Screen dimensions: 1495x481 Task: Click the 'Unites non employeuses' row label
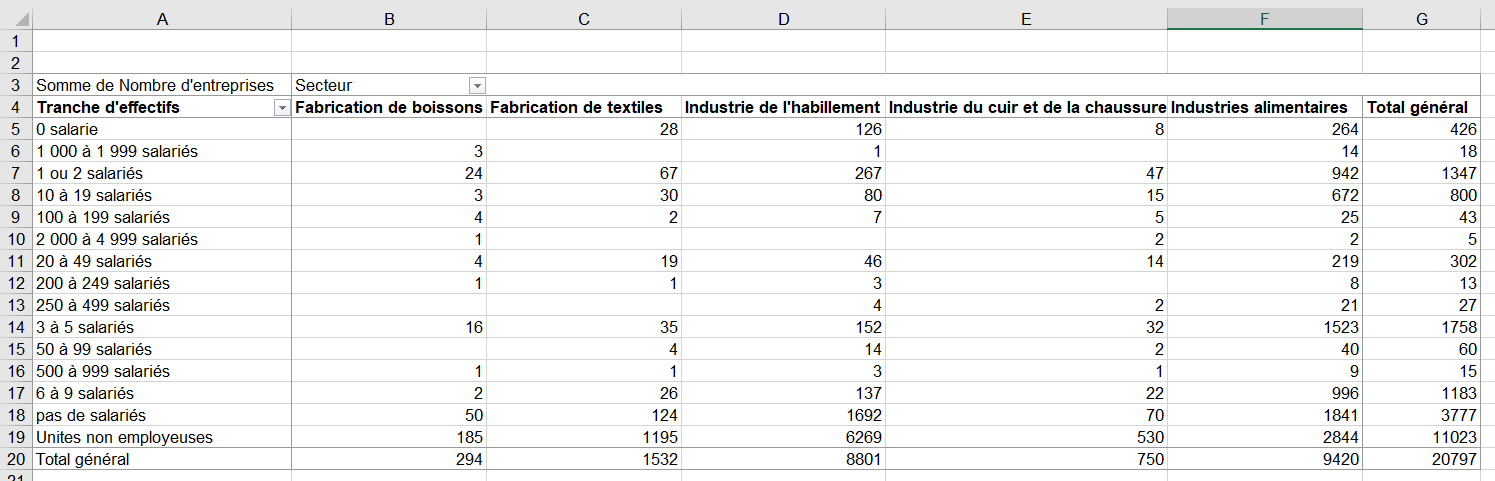[x=124, y=437]
